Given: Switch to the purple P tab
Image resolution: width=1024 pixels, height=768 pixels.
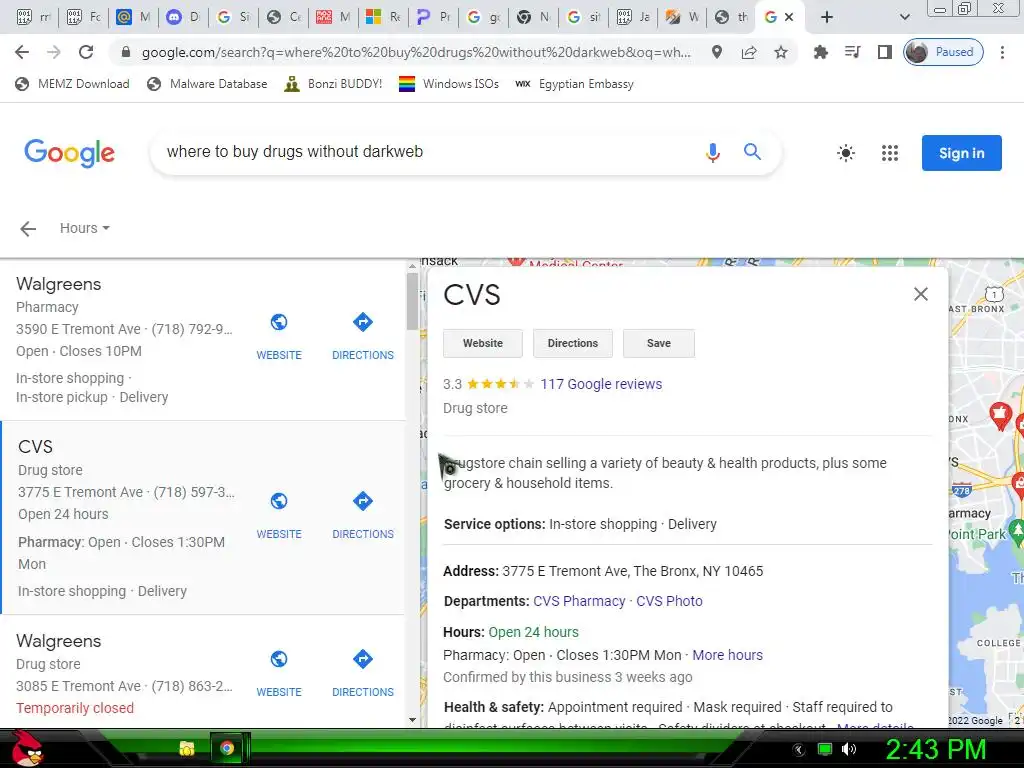Looking at the screenshot, I should point(432,18).
